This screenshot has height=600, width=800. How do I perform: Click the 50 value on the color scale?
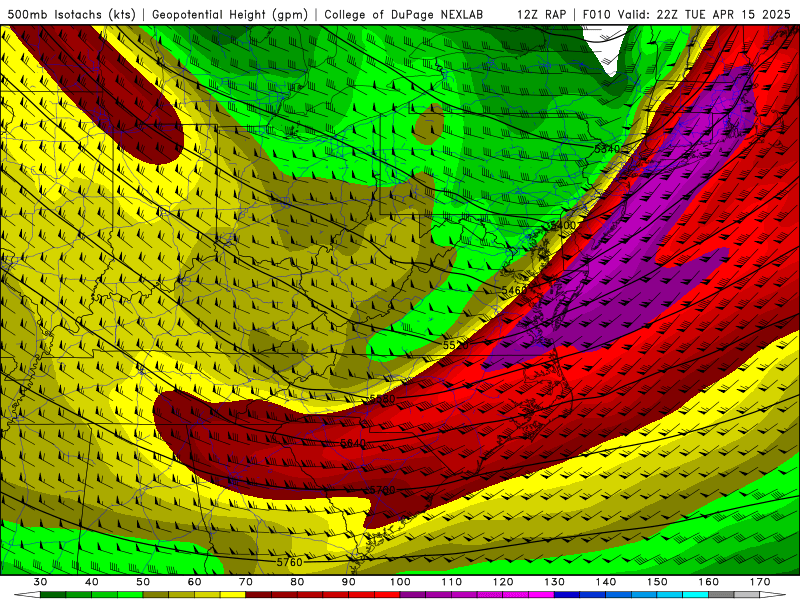click(143, 582)
